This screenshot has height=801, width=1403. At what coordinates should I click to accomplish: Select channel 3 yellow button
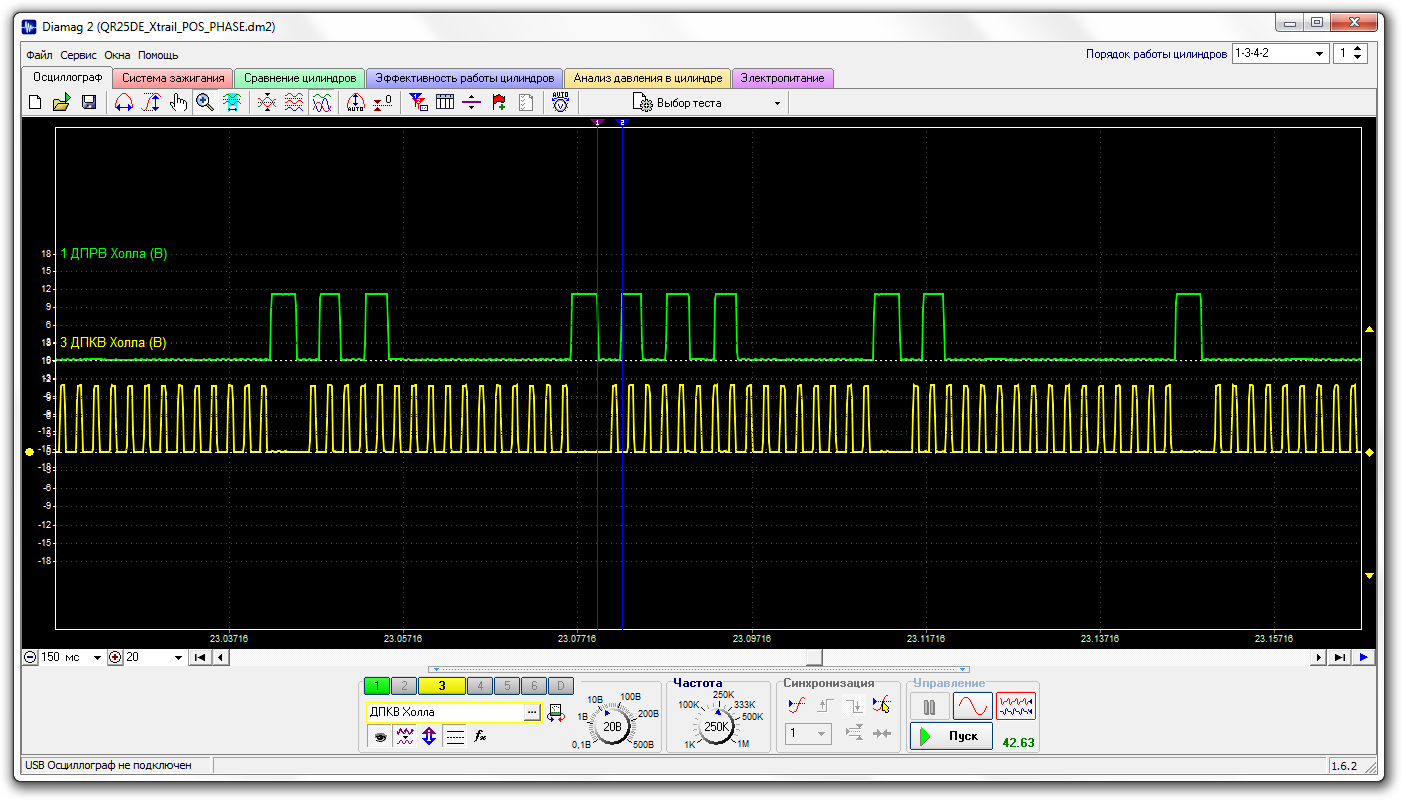pyautogui.click(x=441, y=686)
